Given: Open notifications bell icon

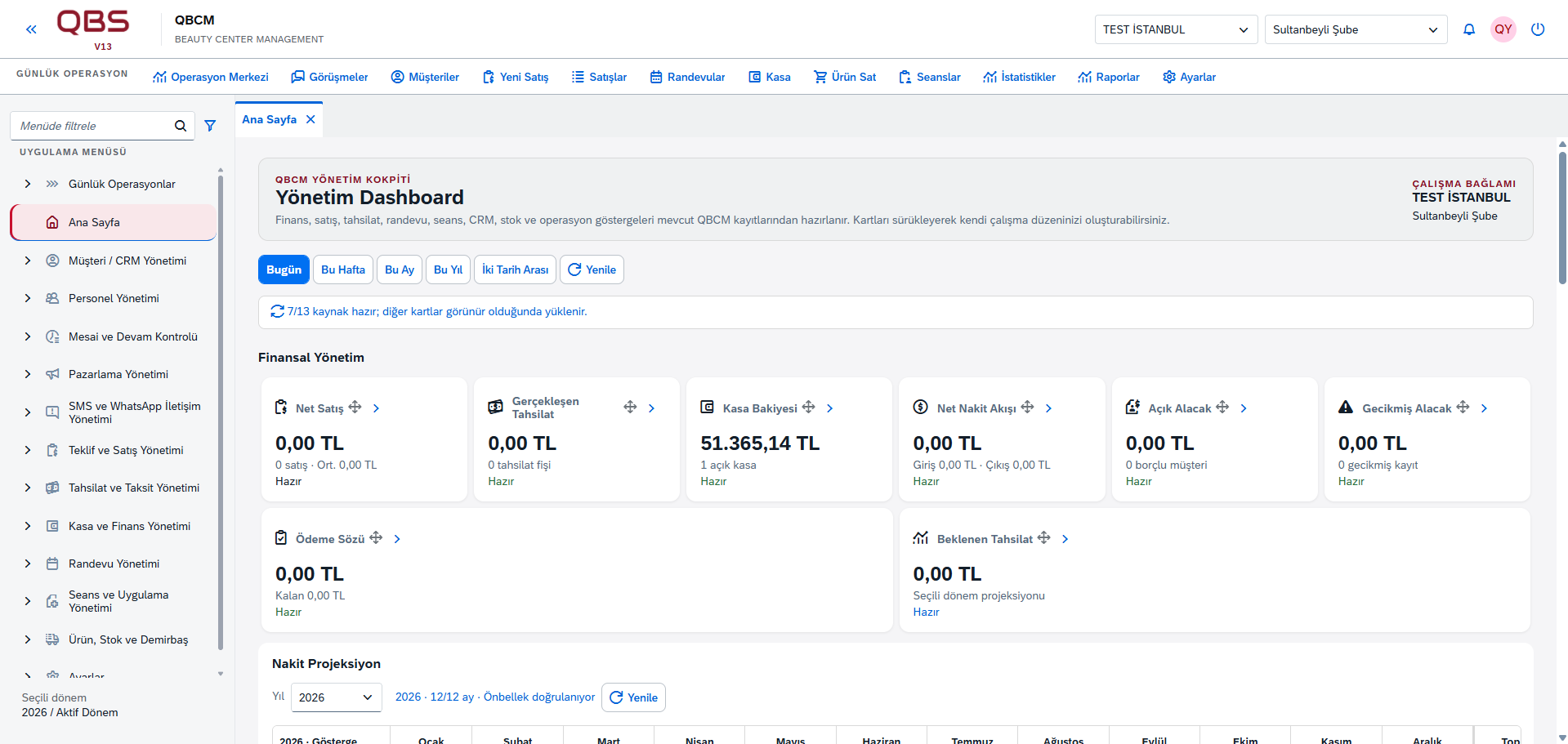Looking at the screenshot, I should click(x=1469, y=29).
